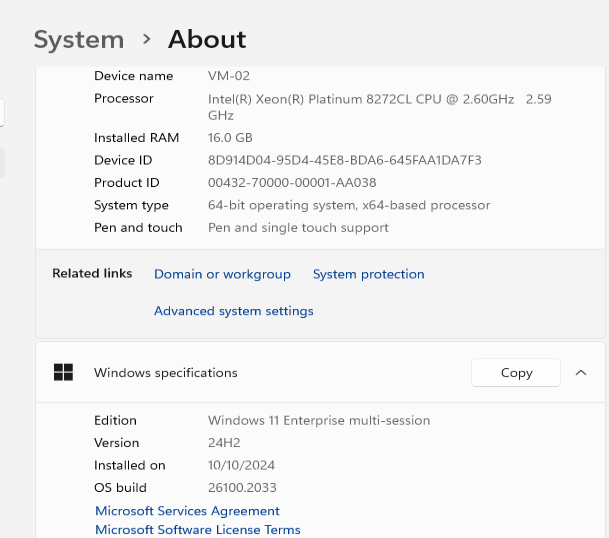Open the System protection link
This screenshot has height=538, width=609.
pos(368,274)
